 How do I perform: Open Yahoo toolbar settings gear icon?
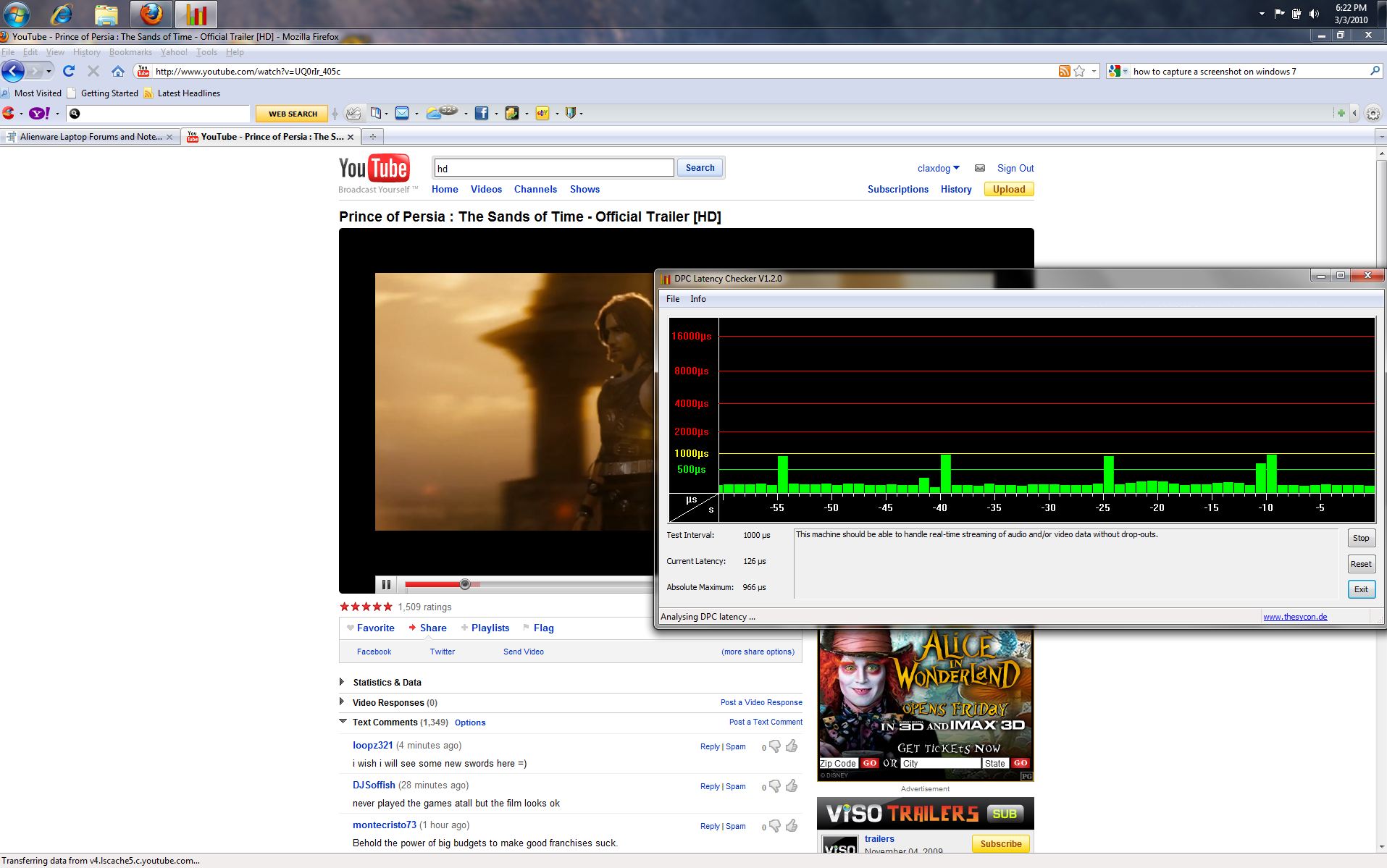[x=1373, y=114]
